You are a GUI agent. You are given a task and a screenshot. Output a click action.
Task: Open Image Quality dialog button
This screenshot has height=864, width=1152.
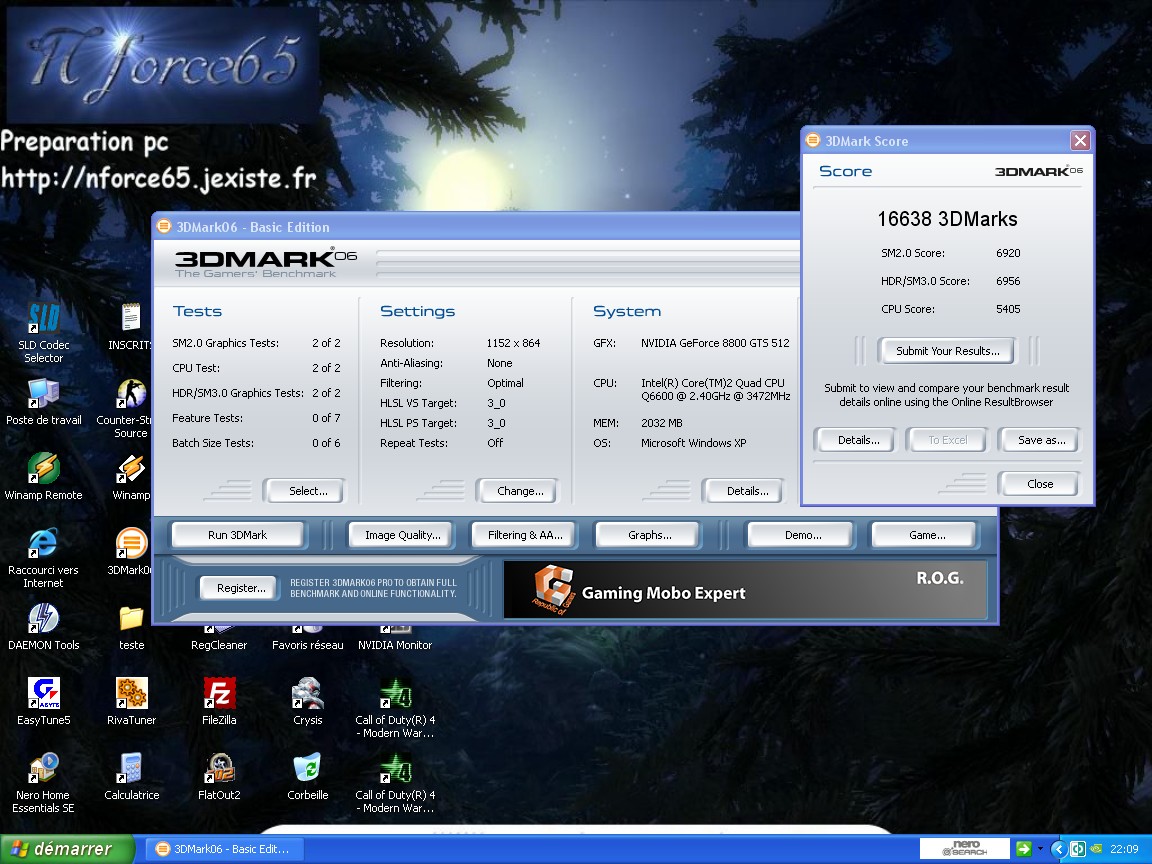(403, 535)
